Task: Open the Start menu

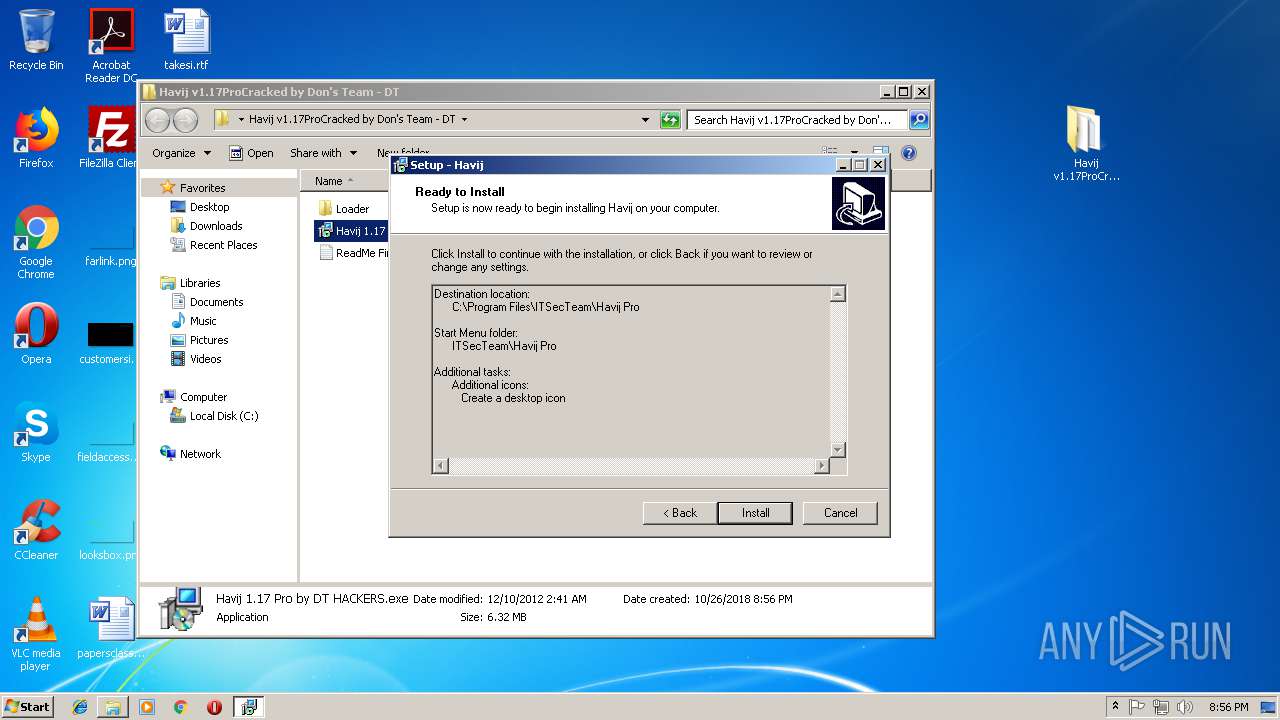Action: pyautogui.click(x=27, y=706)
